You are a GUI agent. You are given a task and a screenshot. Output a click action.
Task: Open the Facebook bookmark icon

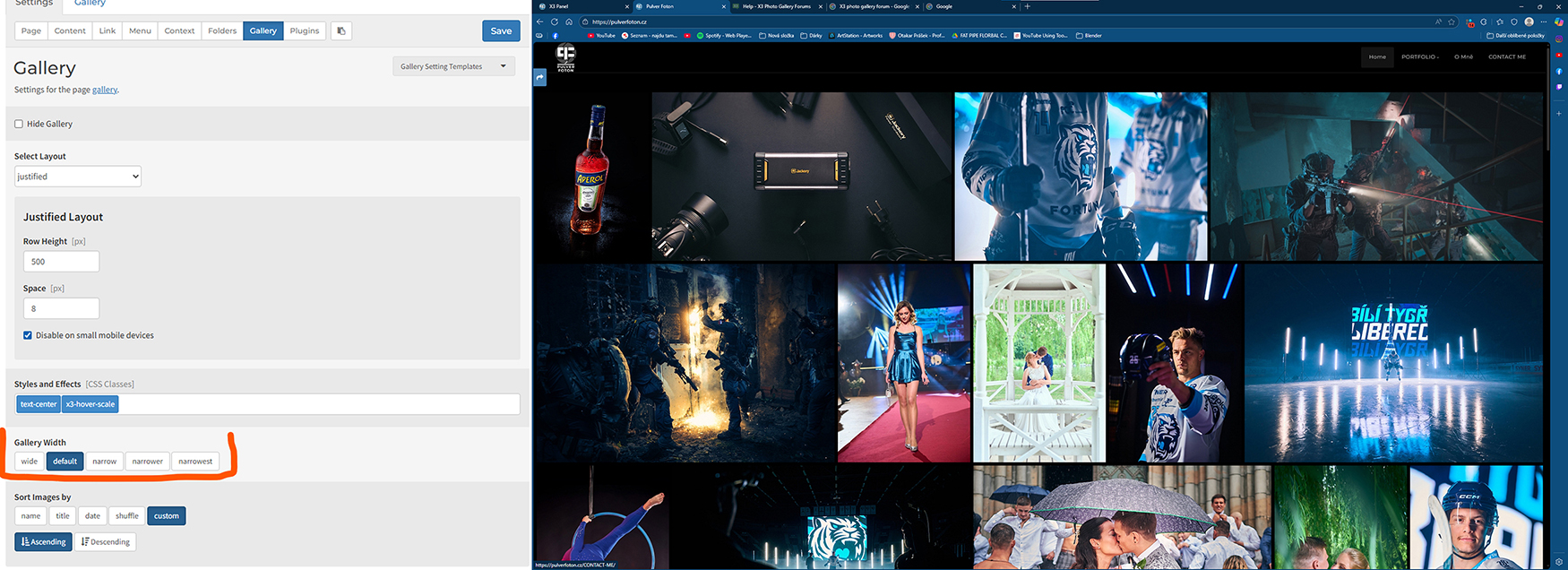pos(555,36)
